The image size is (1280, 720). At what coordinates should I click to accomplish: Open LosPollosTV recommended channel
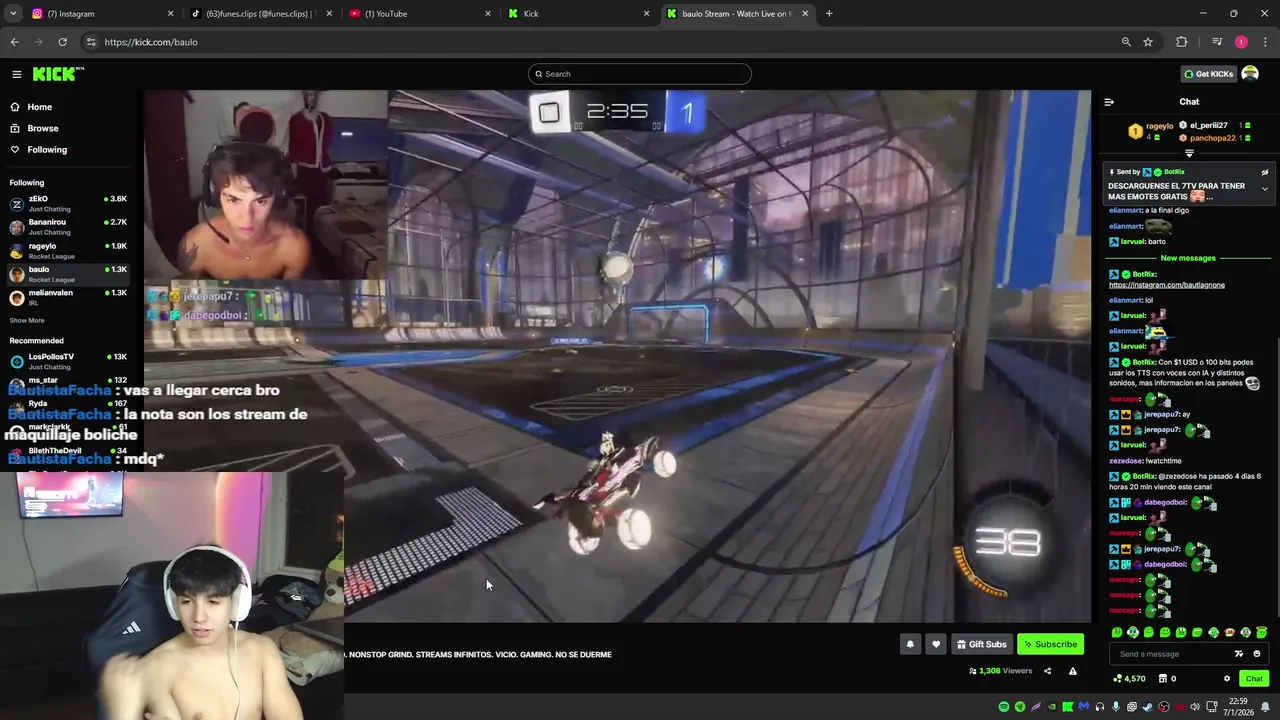point(68,361)
